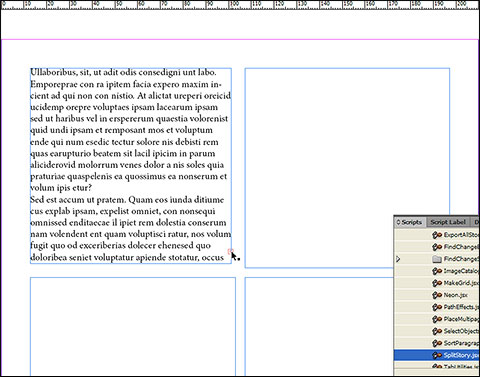
Task: Click the line starting "fugit quo od exceriberias"
Action: click(x=120, y=246)
